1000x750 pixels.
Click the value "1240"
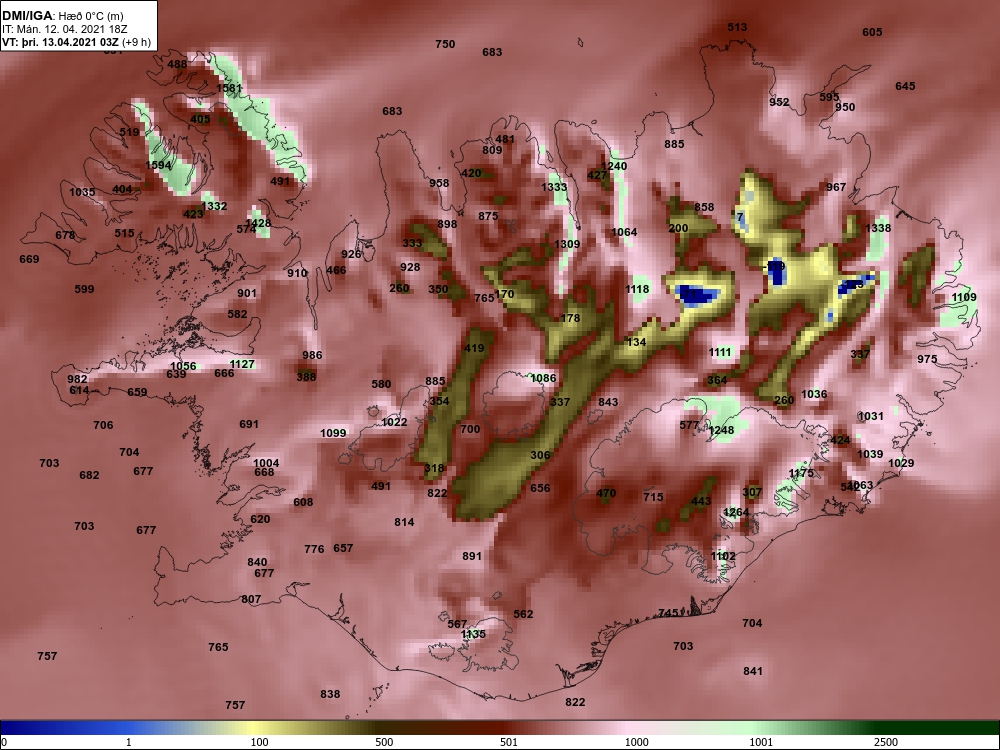(x=614, y=166)
